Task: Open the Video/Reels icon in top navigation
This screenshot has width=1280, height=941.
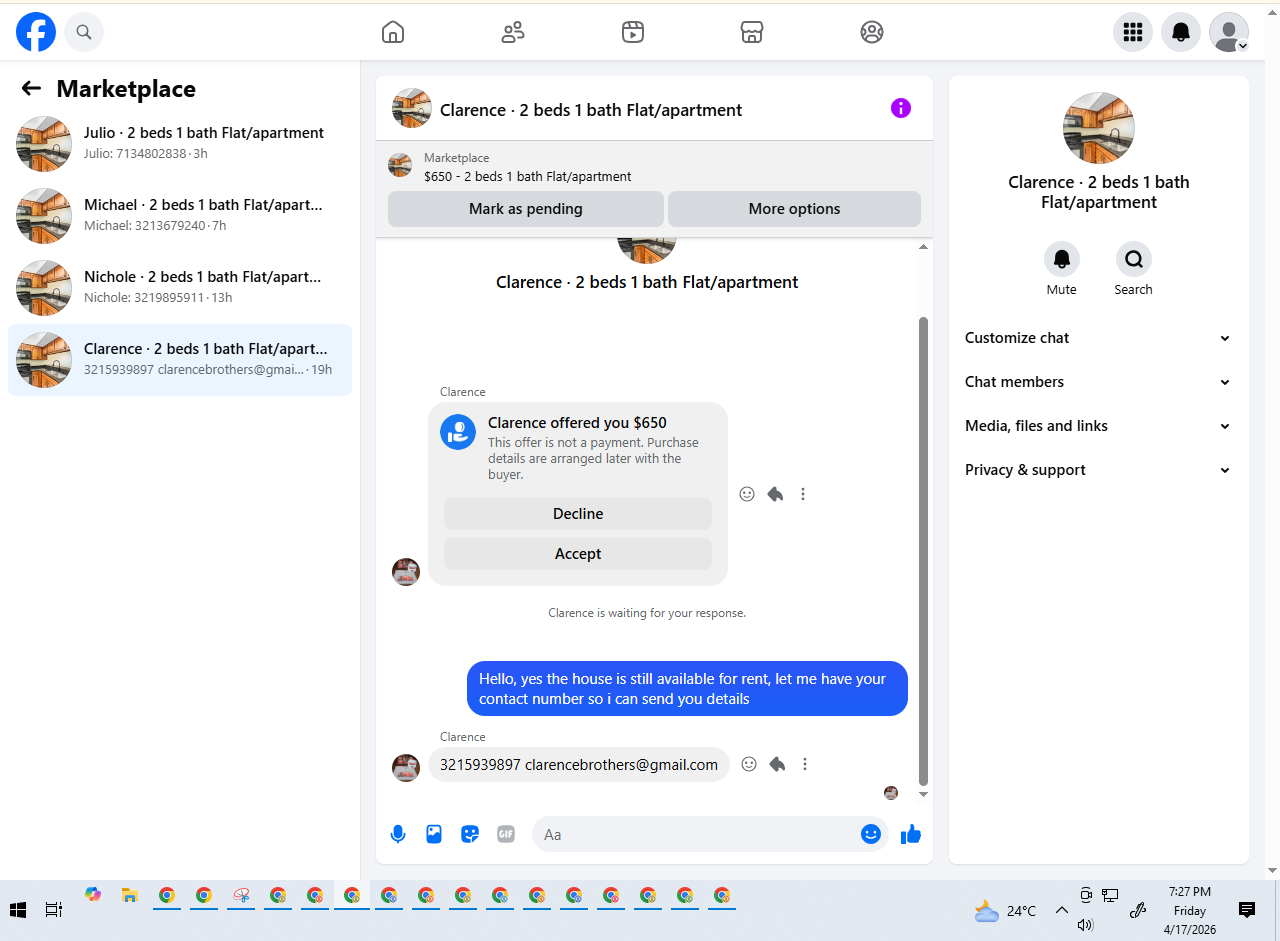Action: 632,32
